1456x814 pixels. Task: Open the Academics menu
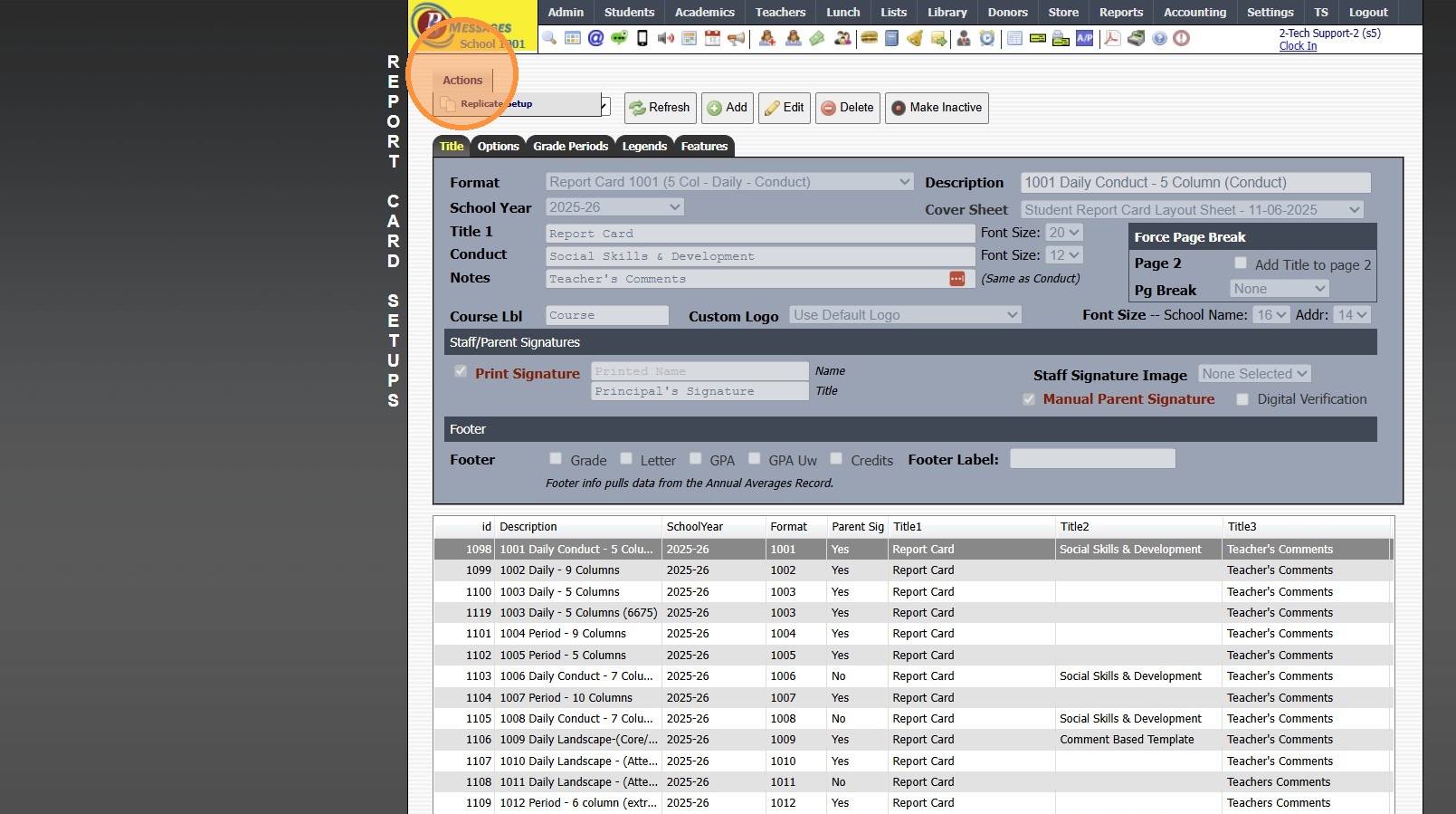704,13
